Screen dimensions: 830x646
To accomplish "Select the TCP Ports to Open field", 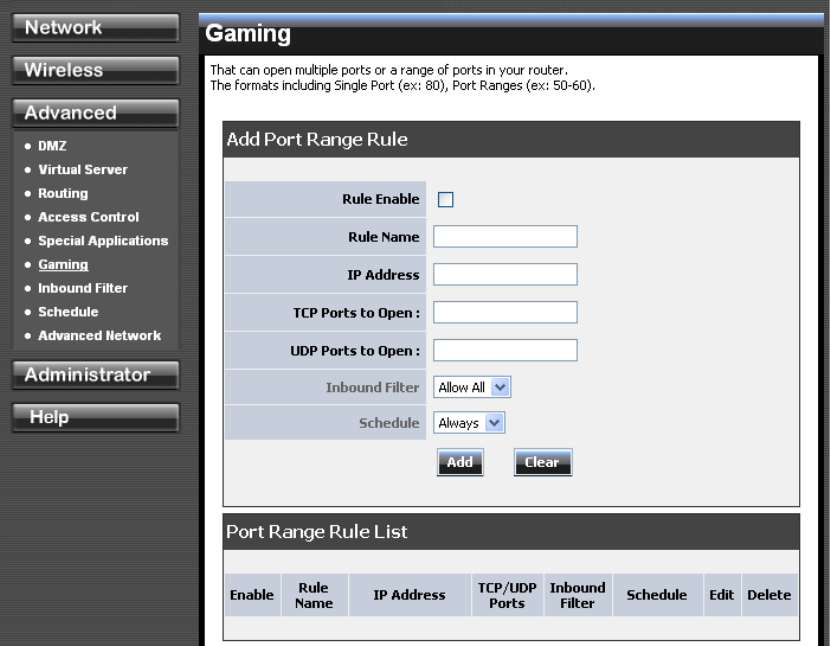I will (x=505, y=312).
